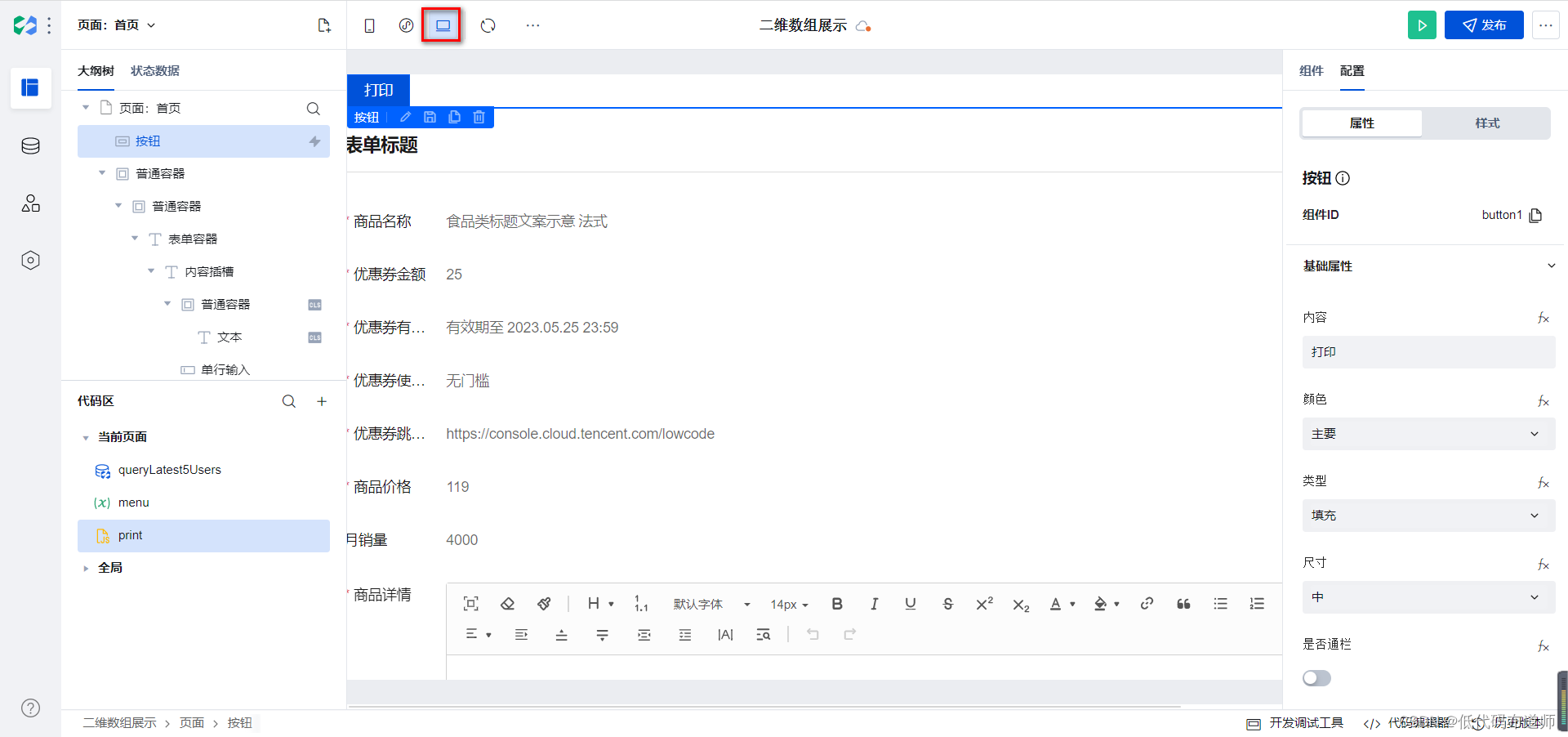
Task: Switch to the 配置 tab
Action: pyautogui.click(x=1352, y=71)
